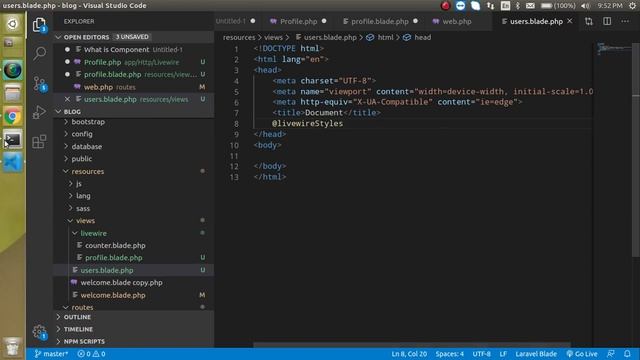Close the users.blade.php tab
The width and height of the screenshot is (640, 360).
click(569, 21)
